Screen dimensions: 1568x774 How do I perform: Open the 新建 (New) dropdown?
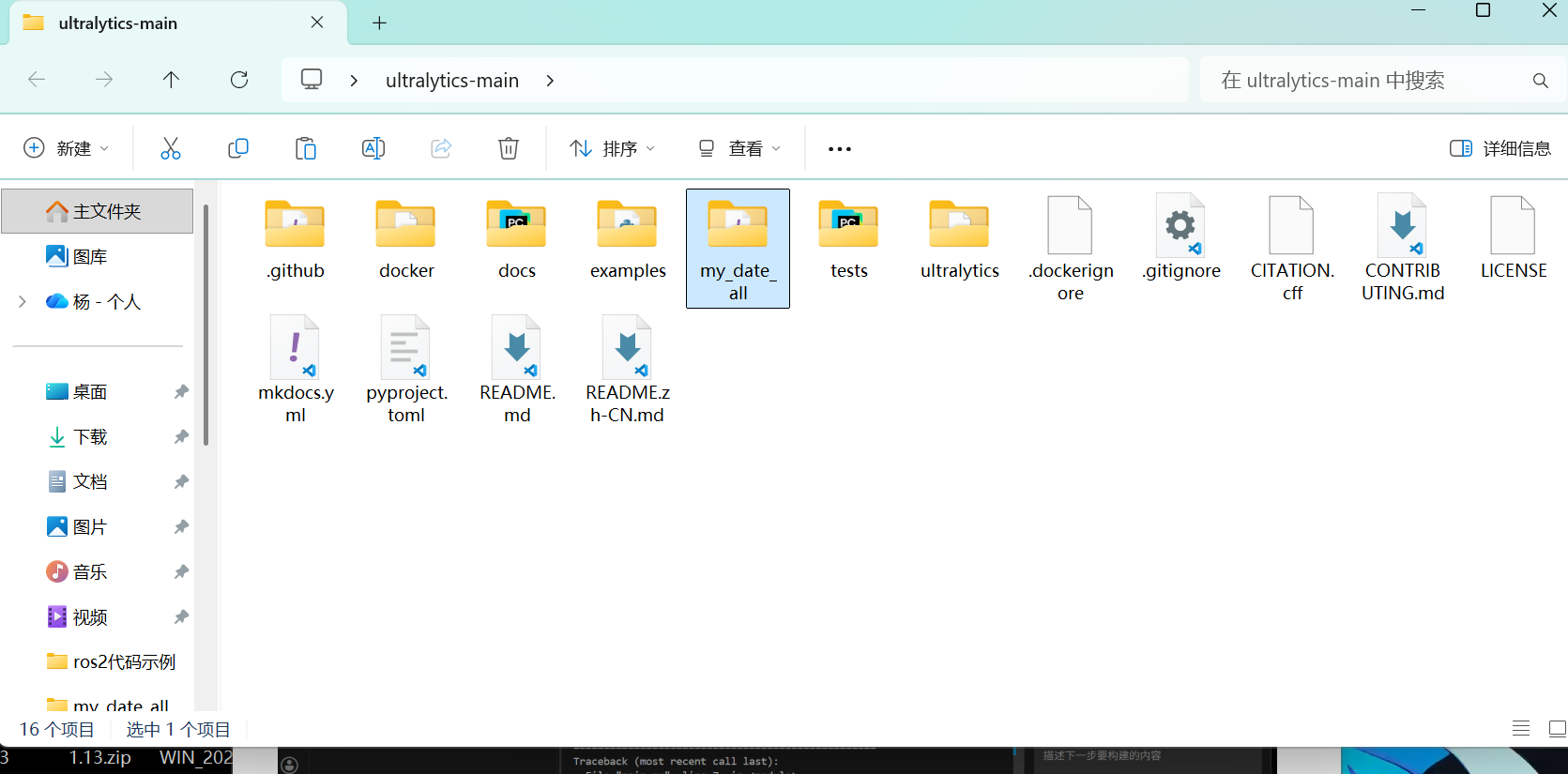pos(66,148)
